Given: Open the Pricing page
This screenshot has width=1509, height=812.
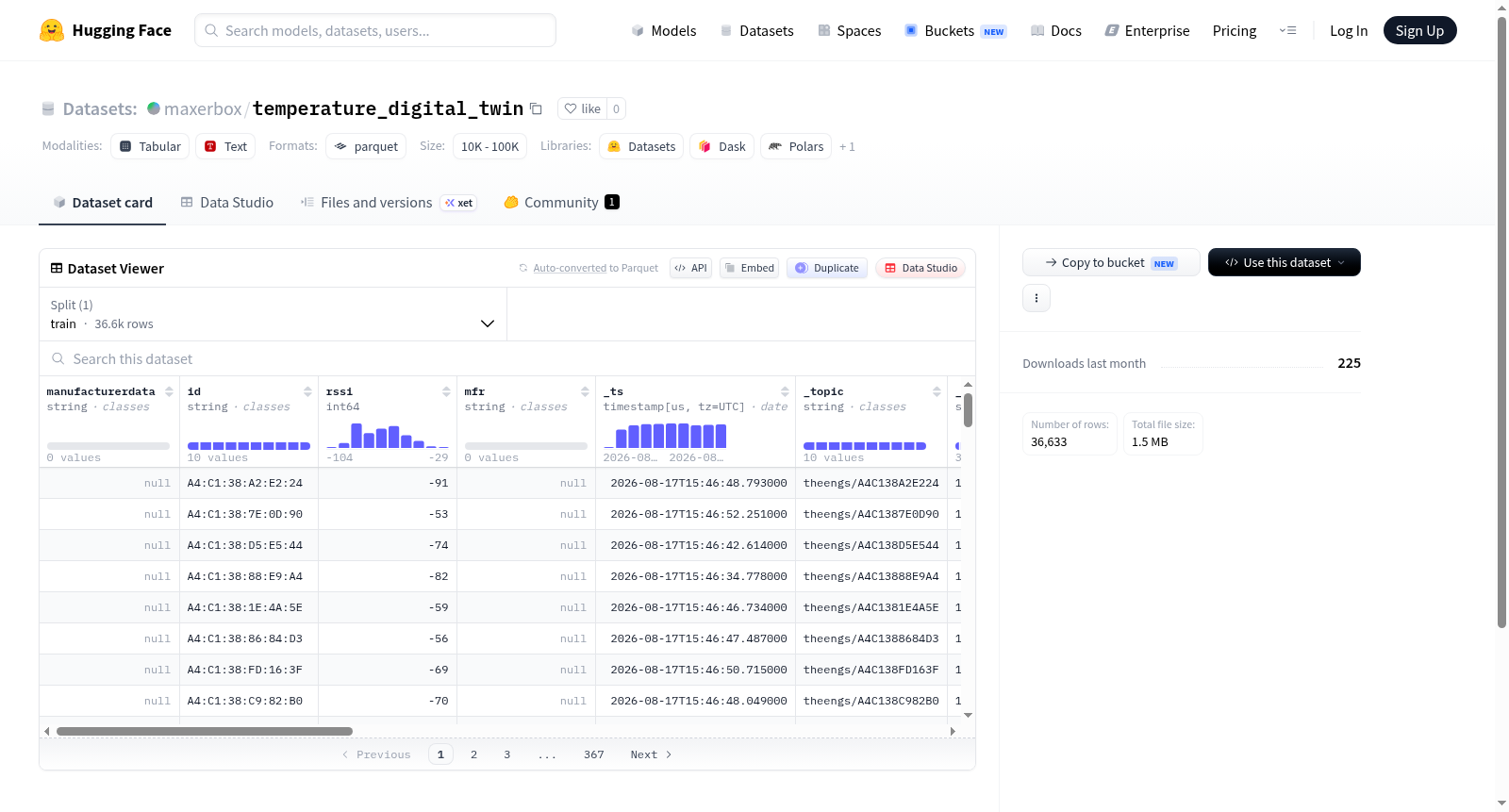Looking at the screenshot, I should coord(1235,31).
